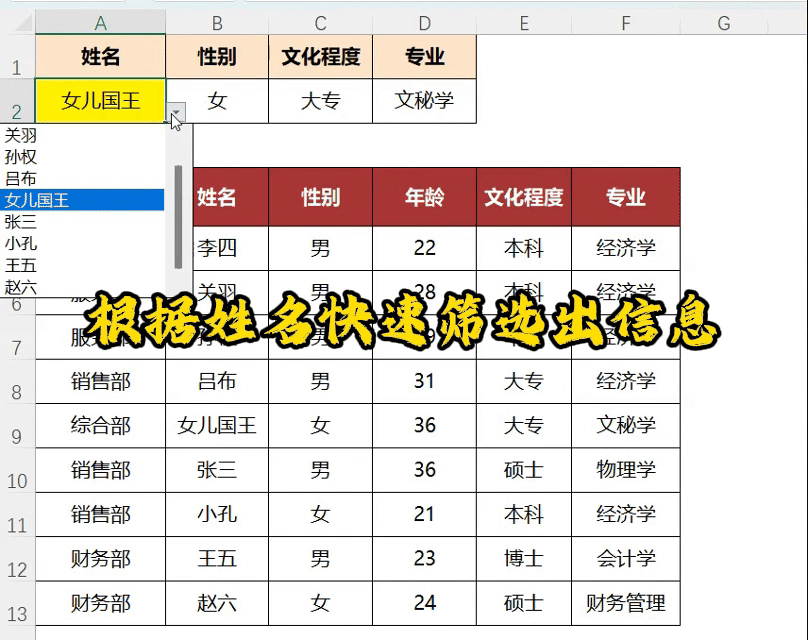Click the 王五 cell in row 12
808x640 pixels.
(217, 559)
